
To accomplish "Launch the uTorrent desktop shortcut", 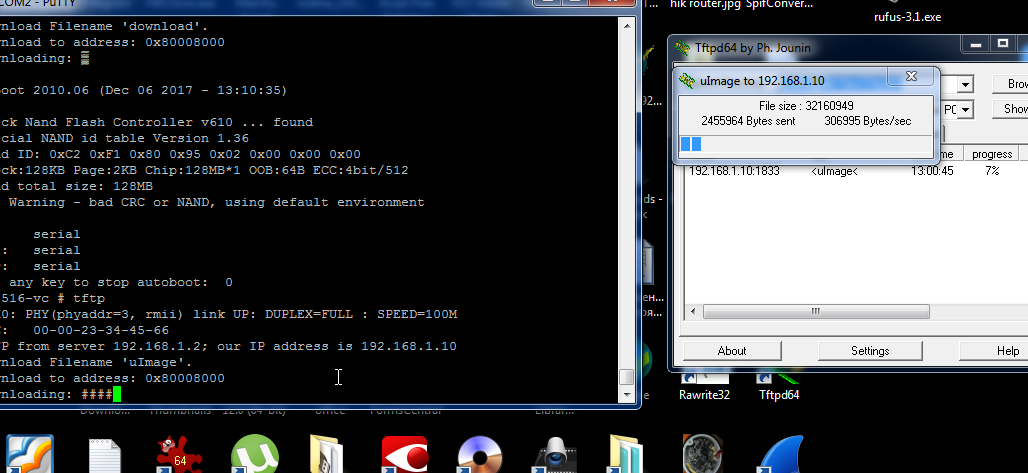I will [x=254, y=455].
